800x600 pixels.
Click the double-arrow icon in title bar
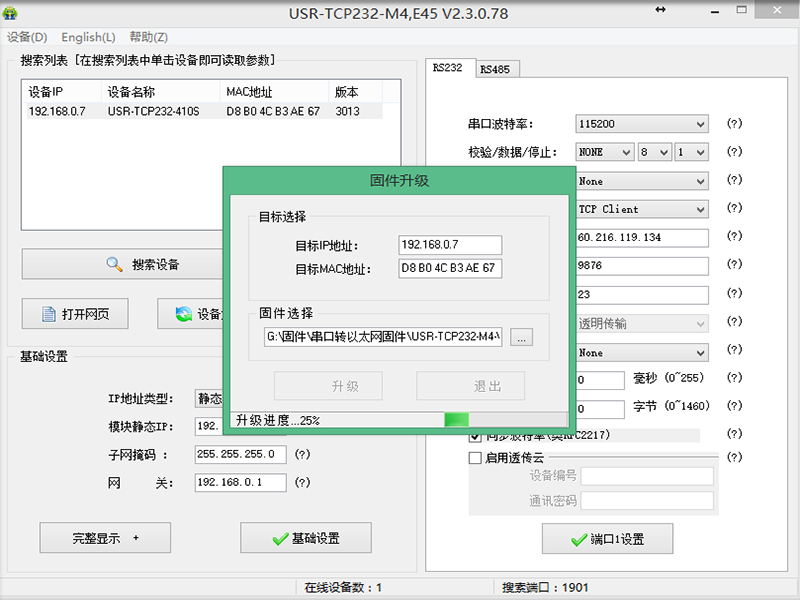pyautogui.click(x=661, y=9)
